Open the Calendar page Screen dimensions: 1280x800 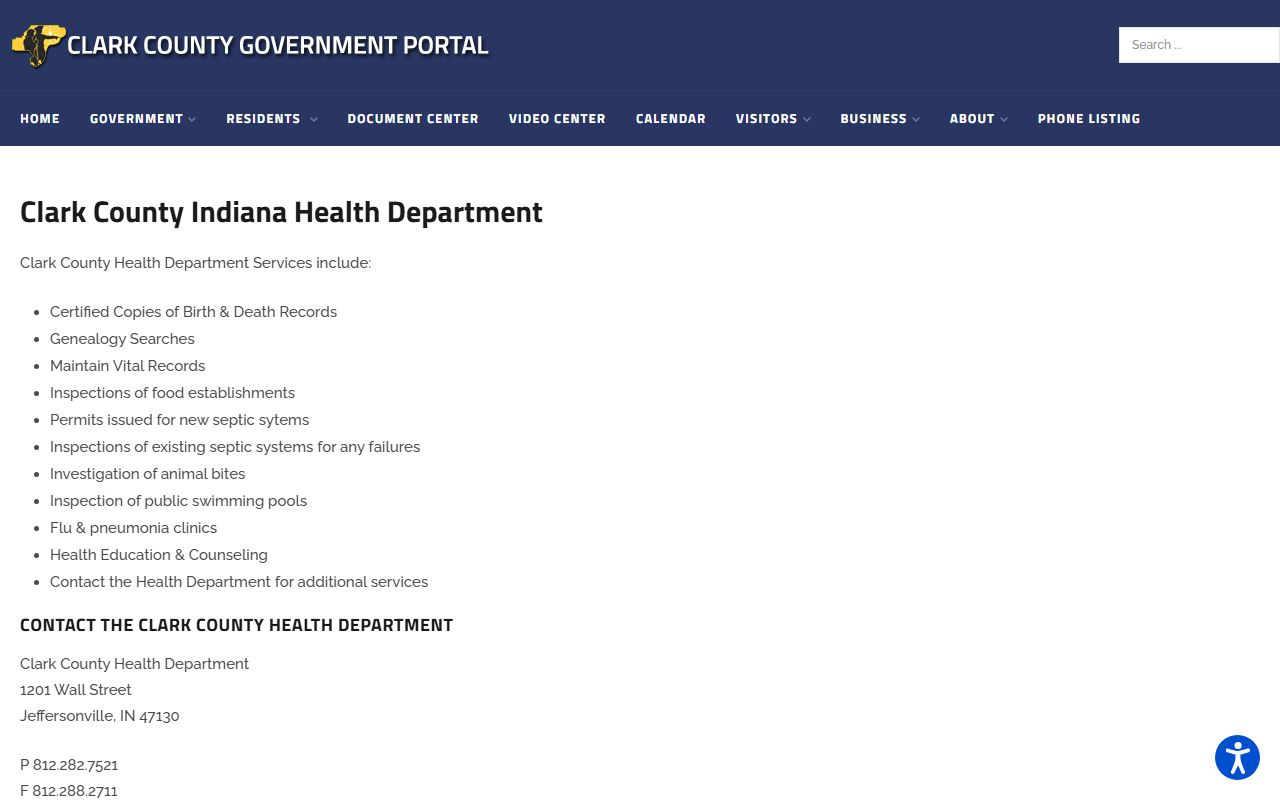[x=671, y=118]
